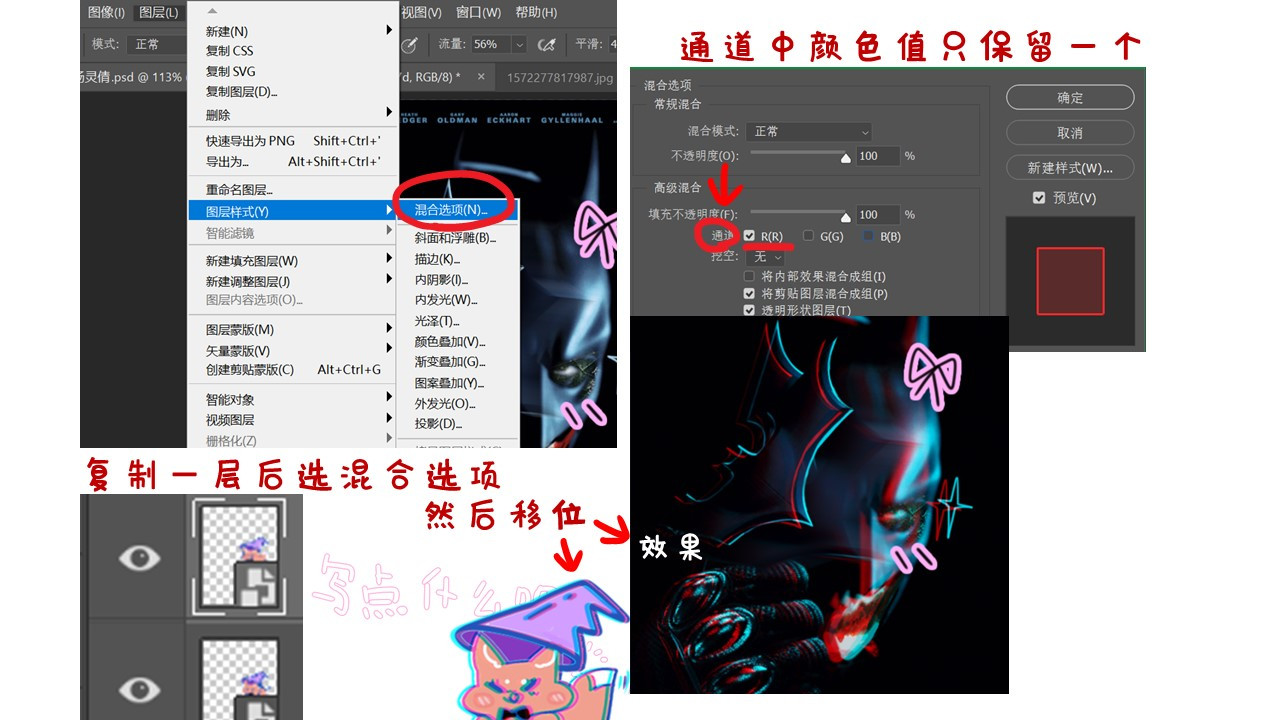Open the 图像(I) menu
1280x720 pixels.
click(x=106, y=12)
